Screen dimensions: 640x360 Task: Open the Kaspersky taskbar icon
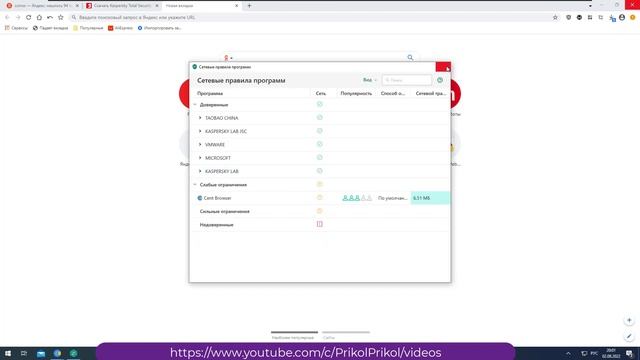73,353
